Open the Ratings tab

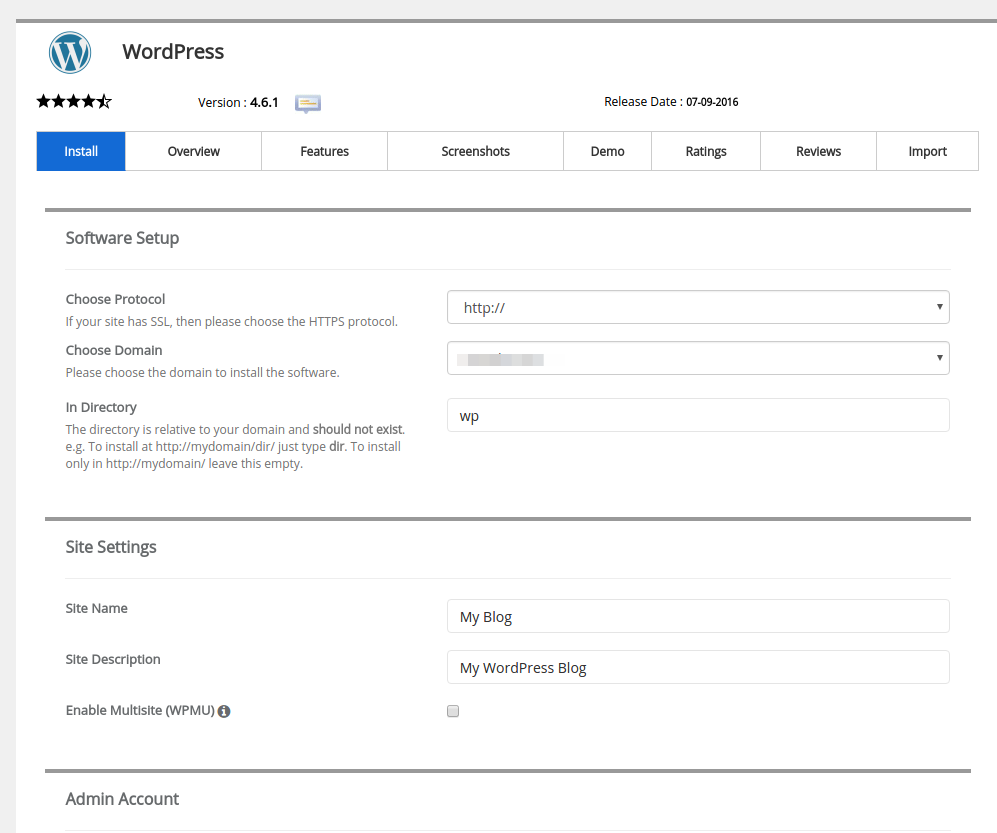(706, 151)
